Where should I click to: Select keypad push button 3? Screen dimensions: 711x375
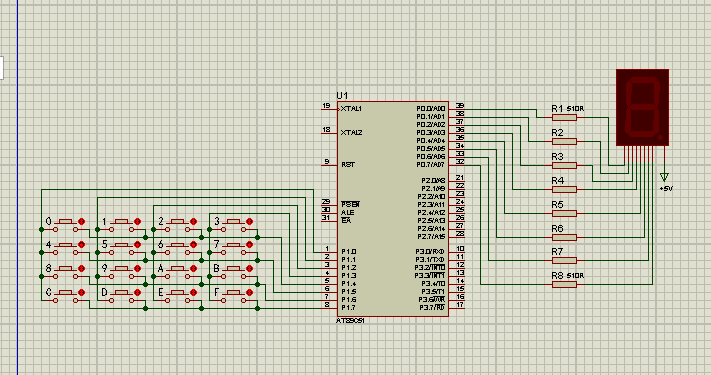point(234,225)
